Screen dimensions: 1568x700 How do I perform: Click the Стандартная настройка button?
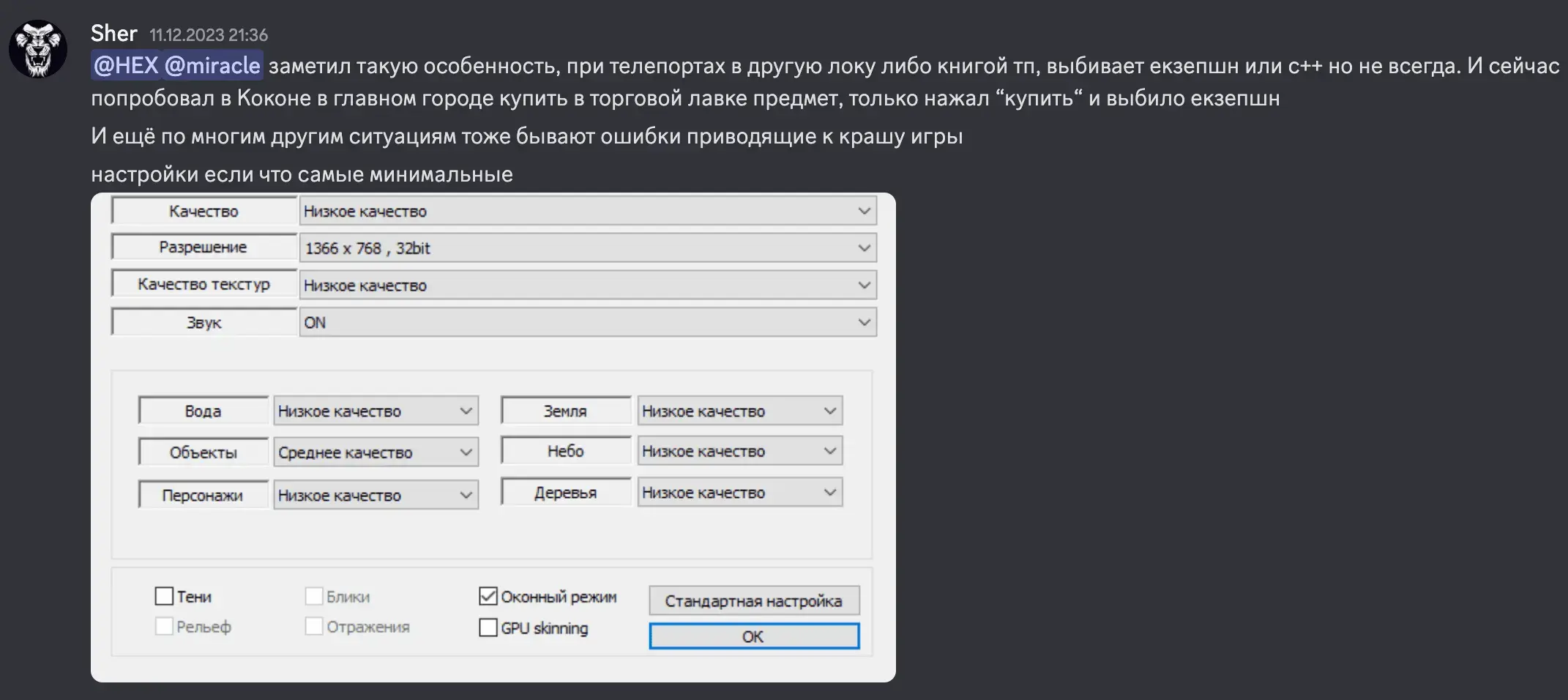(x=754, y=600)
